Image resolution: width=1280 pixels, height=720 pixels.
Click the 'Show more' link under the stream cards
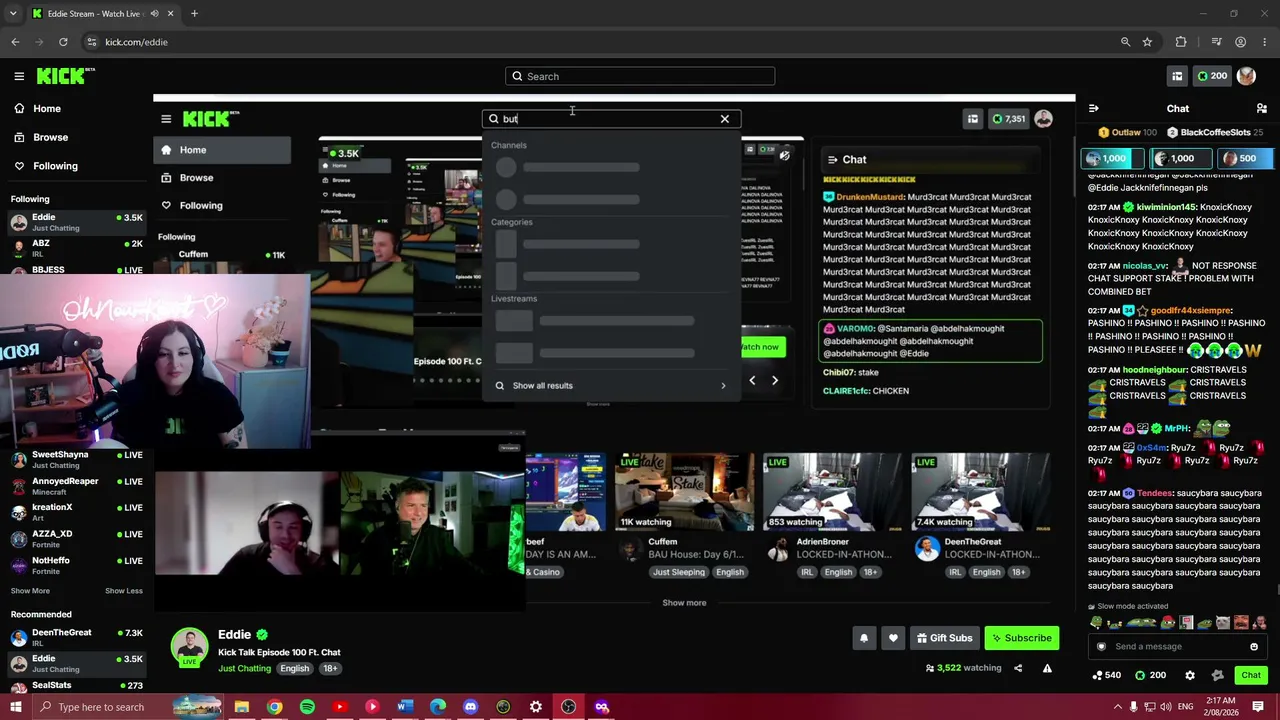click(684, 603)
